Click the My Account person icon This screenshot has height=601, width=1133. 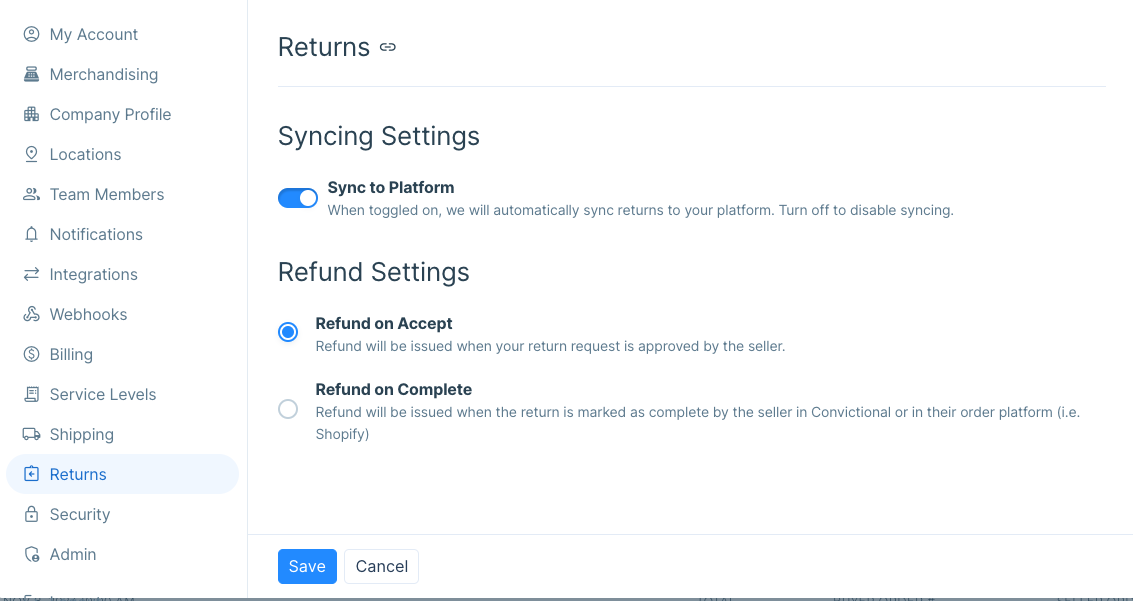click(x=31, y=34)
